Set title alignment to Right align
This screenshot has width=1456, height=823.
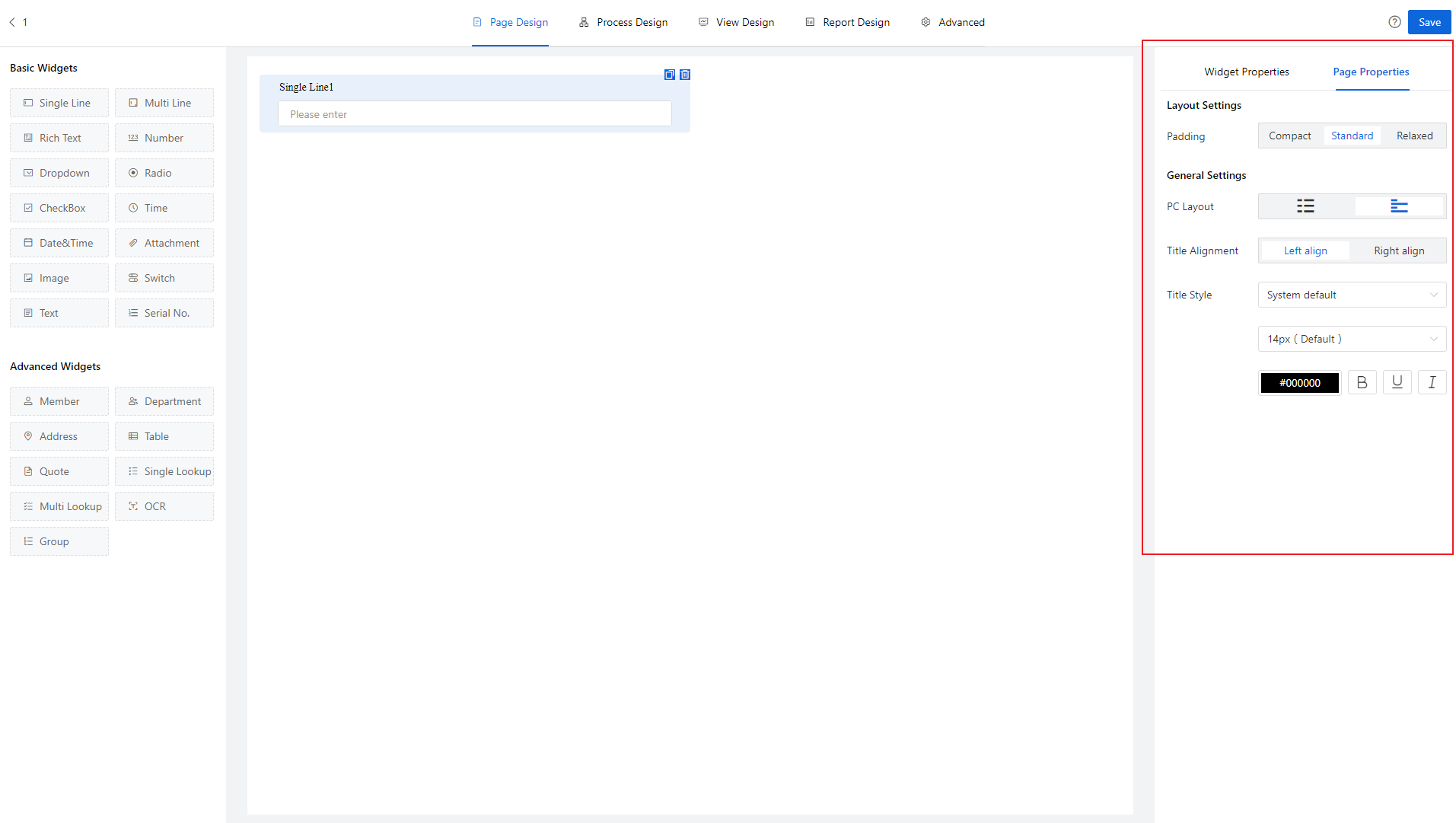1399,250
